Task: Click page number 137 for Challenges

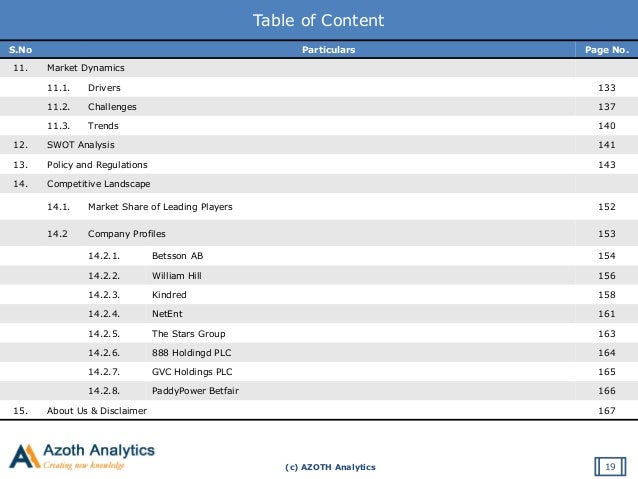Action: click(607, 107)
